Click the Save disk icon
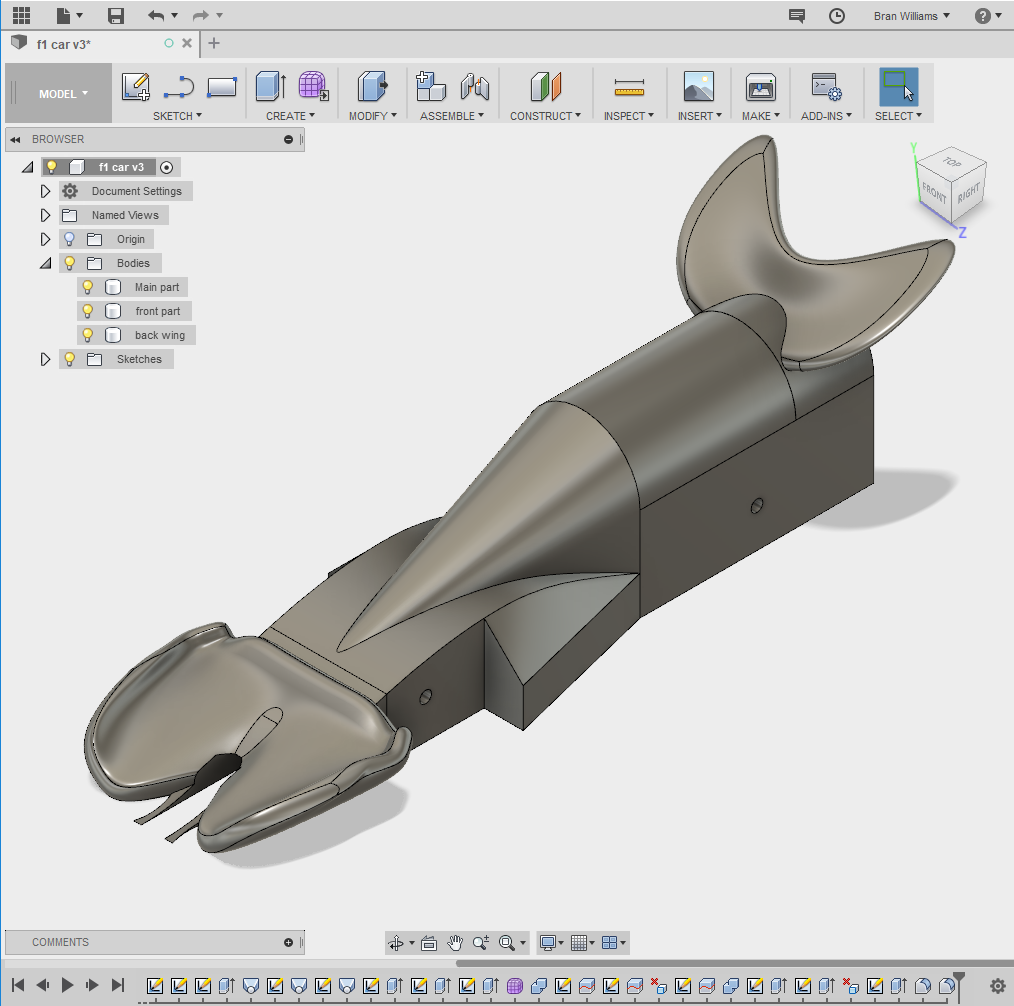 (116, 16)
